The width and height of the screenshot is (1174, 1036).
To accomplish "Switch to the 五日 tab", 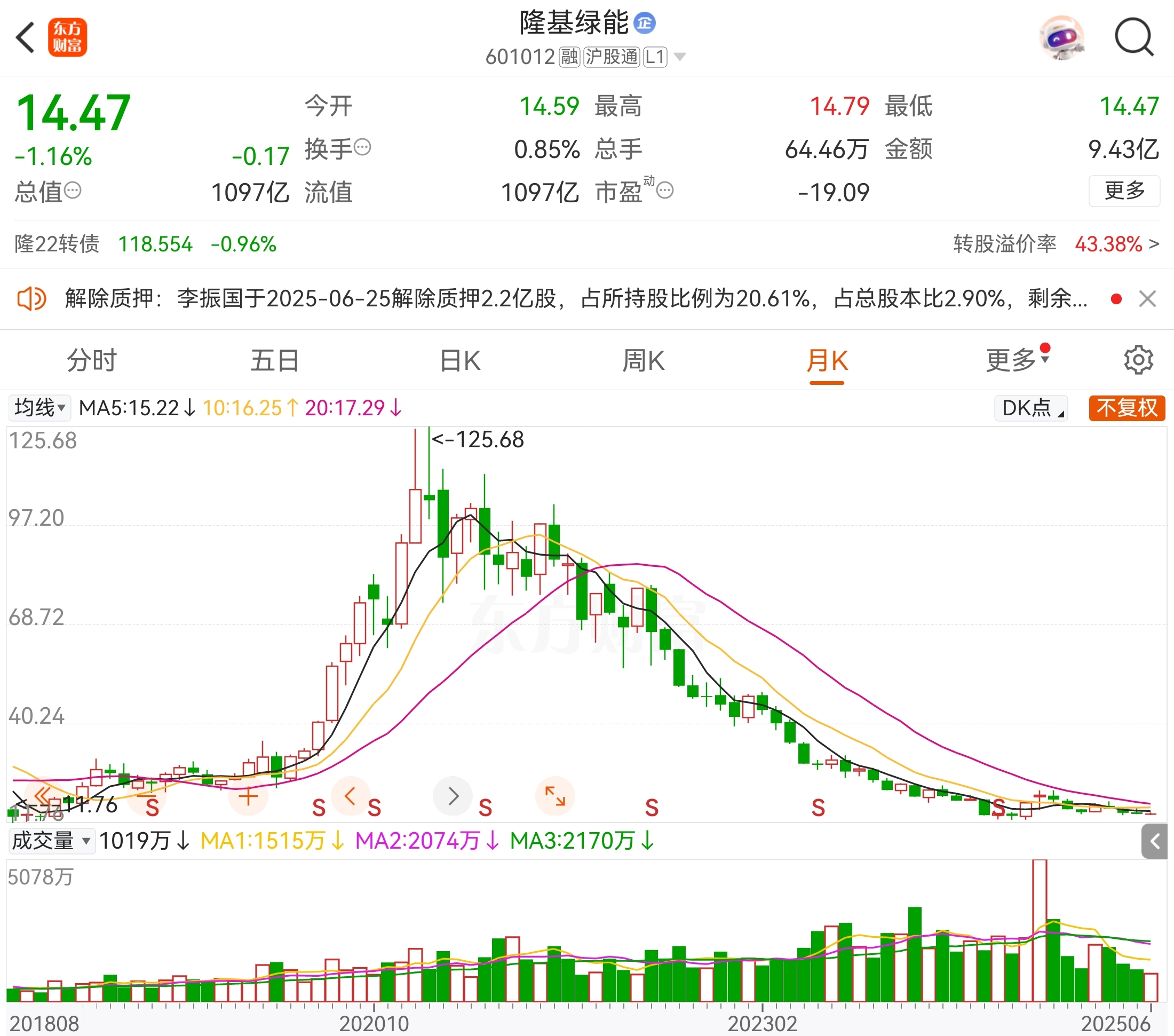I will click(275, 361).
